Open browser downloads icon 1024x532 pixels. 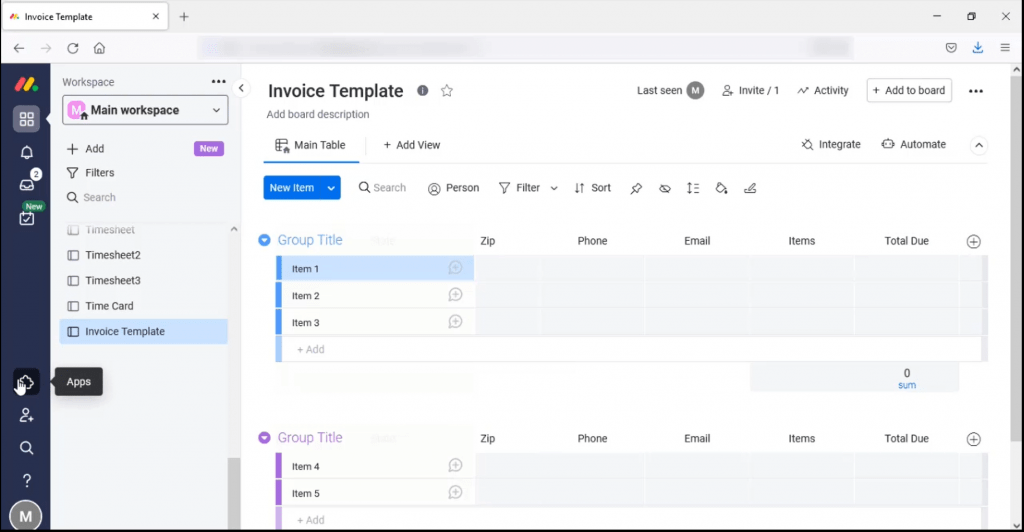978,48
